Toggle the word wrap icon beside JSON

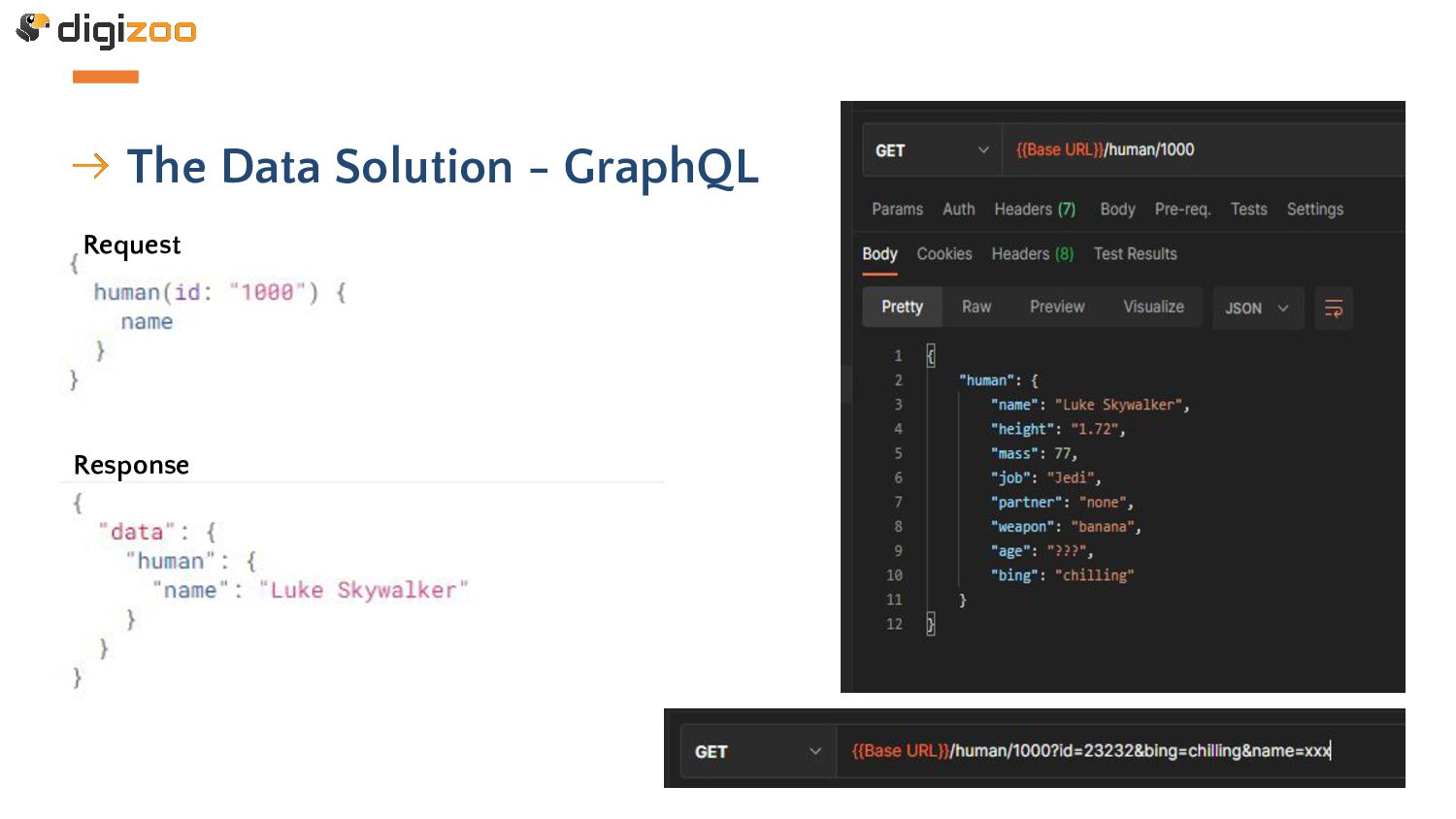(1334, 309)
